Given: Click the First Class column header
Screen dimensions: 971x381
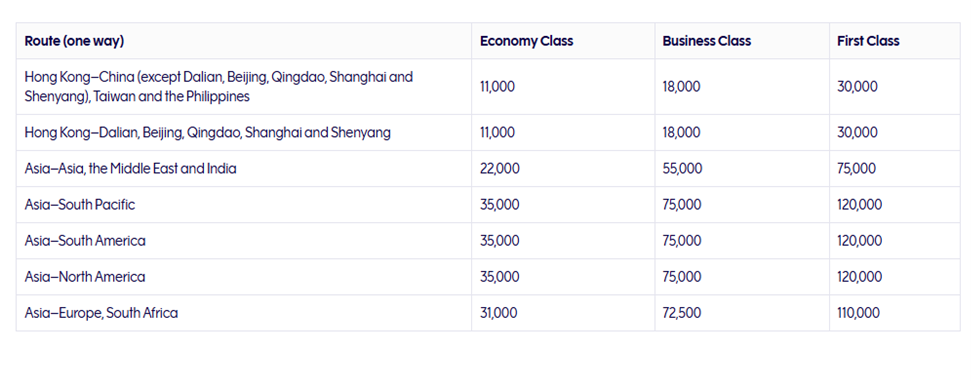Looking at the screenshot, I should [x=868, y=41].
